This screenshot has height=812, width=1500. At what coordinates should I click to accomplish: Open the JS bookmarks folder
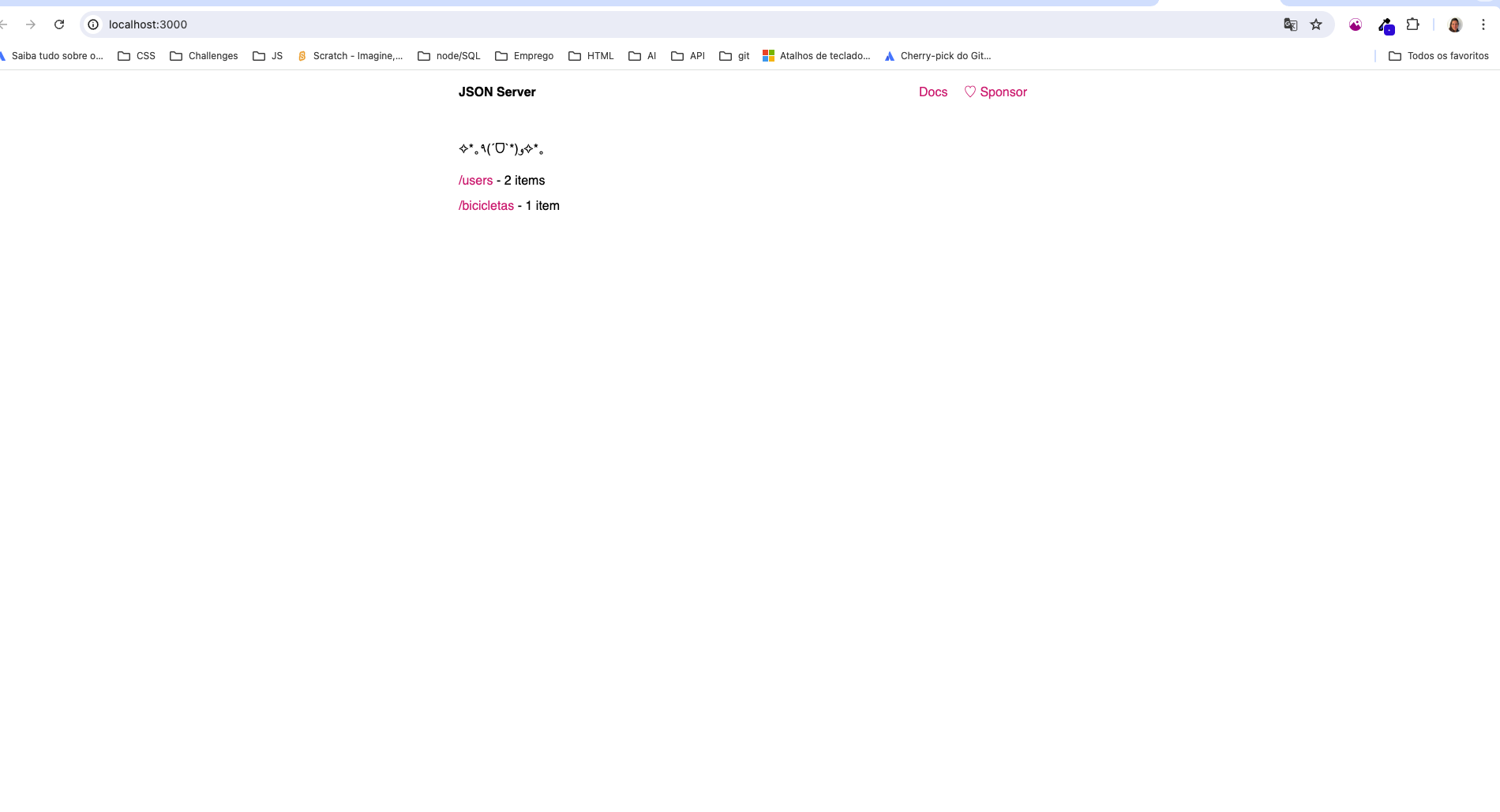pos(268,56)
